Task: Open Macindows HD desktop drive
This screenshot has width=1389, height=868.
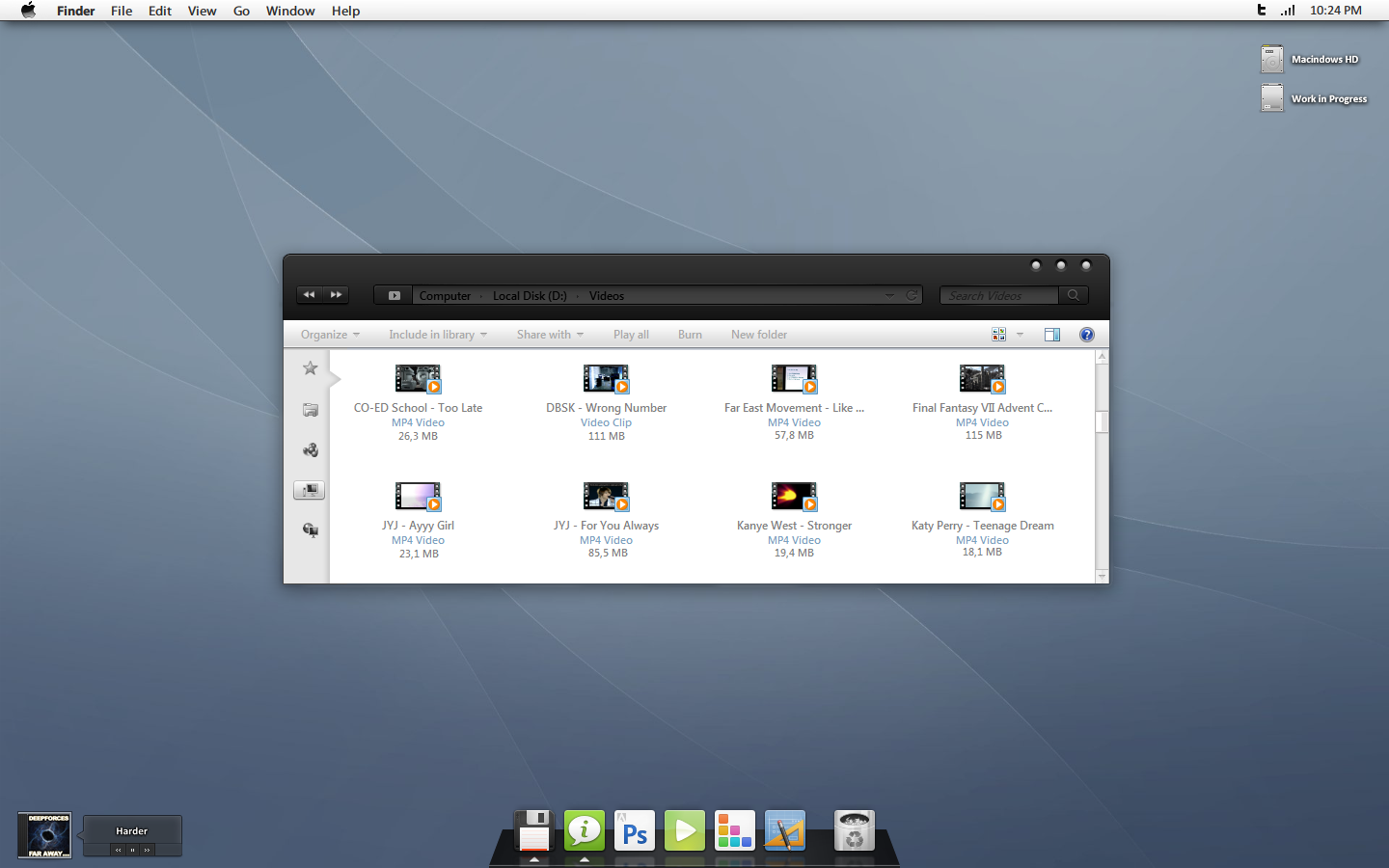Action: pyautogui.click(x=1310, y=60)
